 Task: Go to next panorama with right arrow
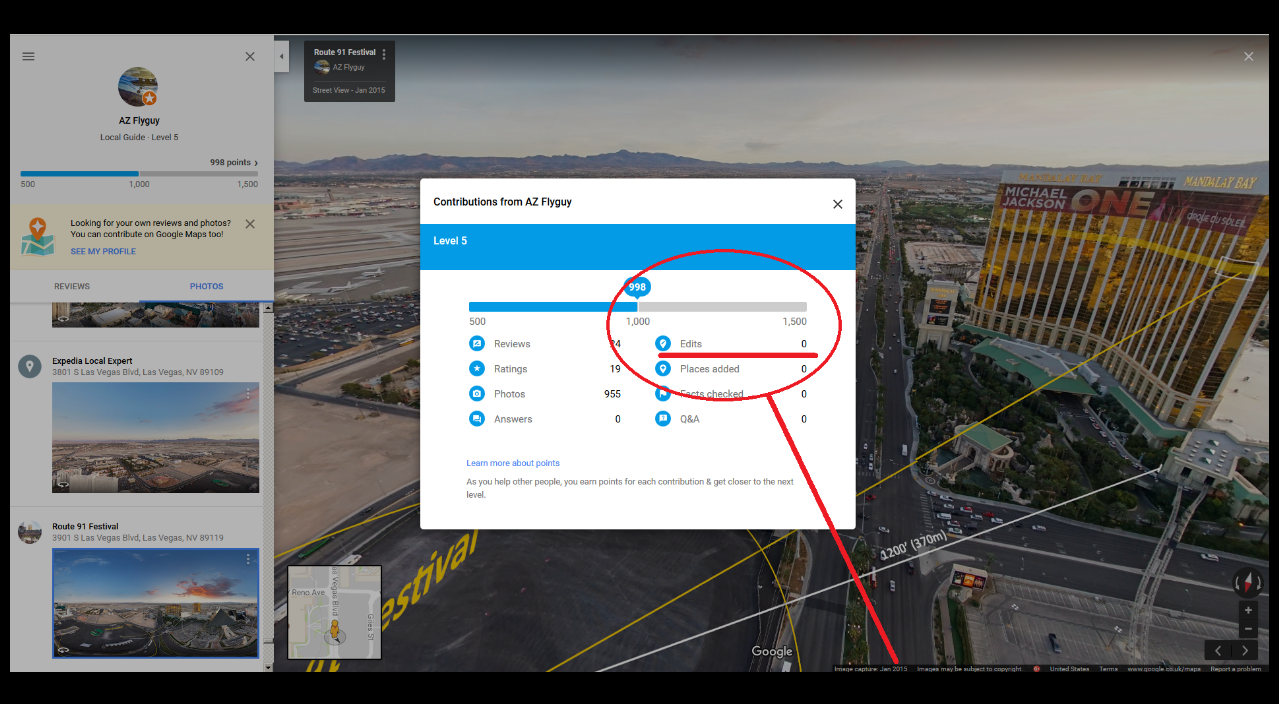[1245, 650]
